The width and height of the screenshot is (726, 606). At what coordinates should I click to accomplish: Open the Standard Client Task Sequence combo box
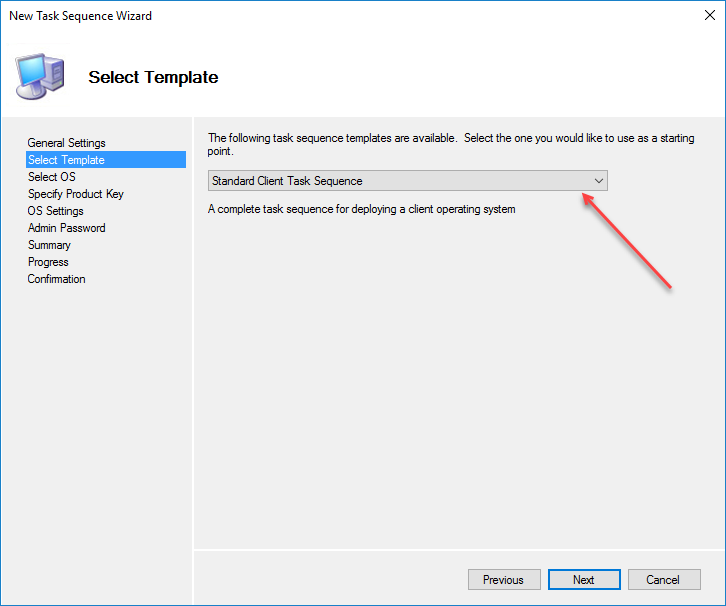click(400, 181)
